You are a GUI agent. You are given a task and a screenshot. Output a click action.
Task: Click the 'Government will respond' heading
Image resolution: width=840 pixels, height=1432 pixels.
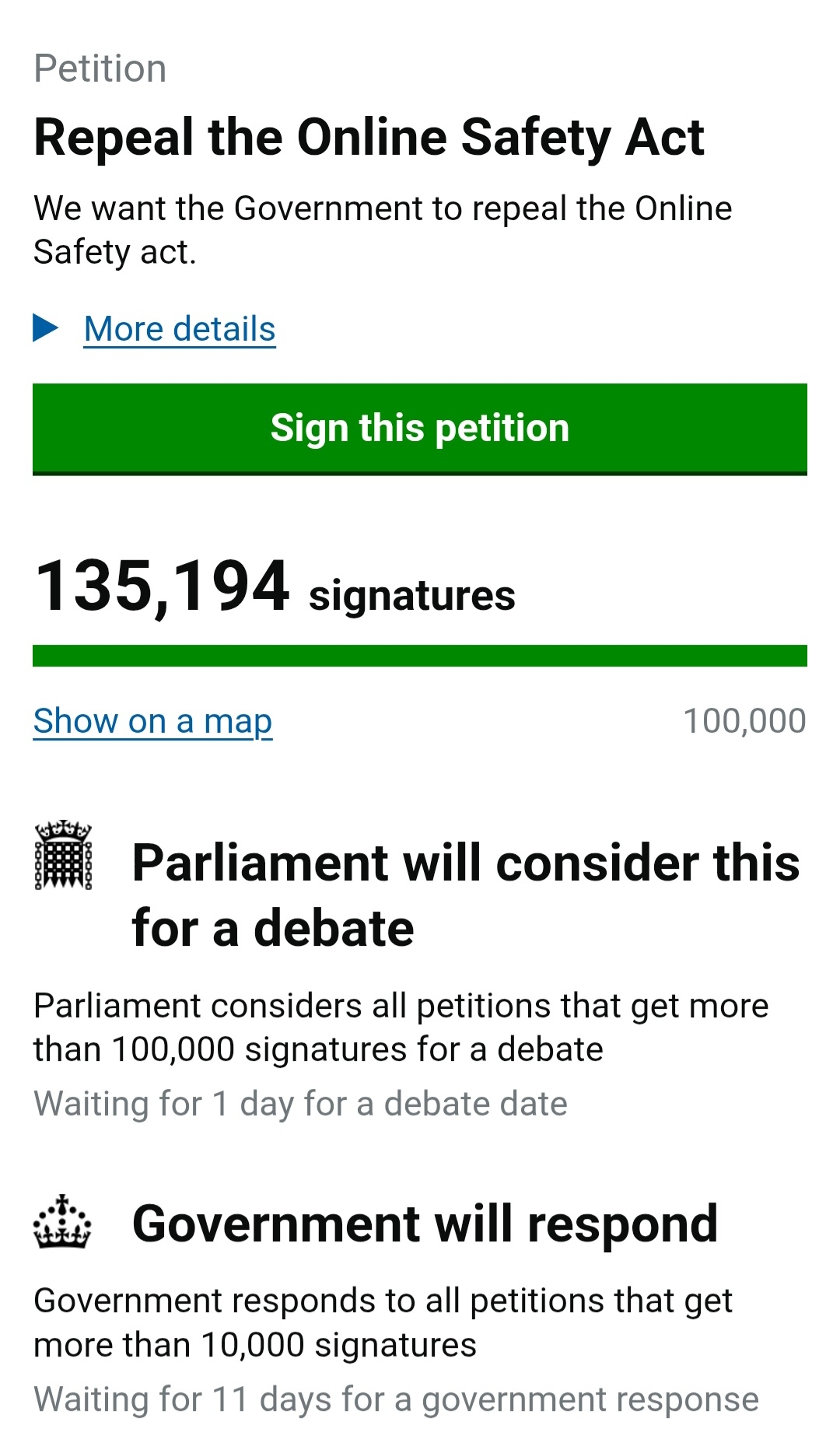425,1224
